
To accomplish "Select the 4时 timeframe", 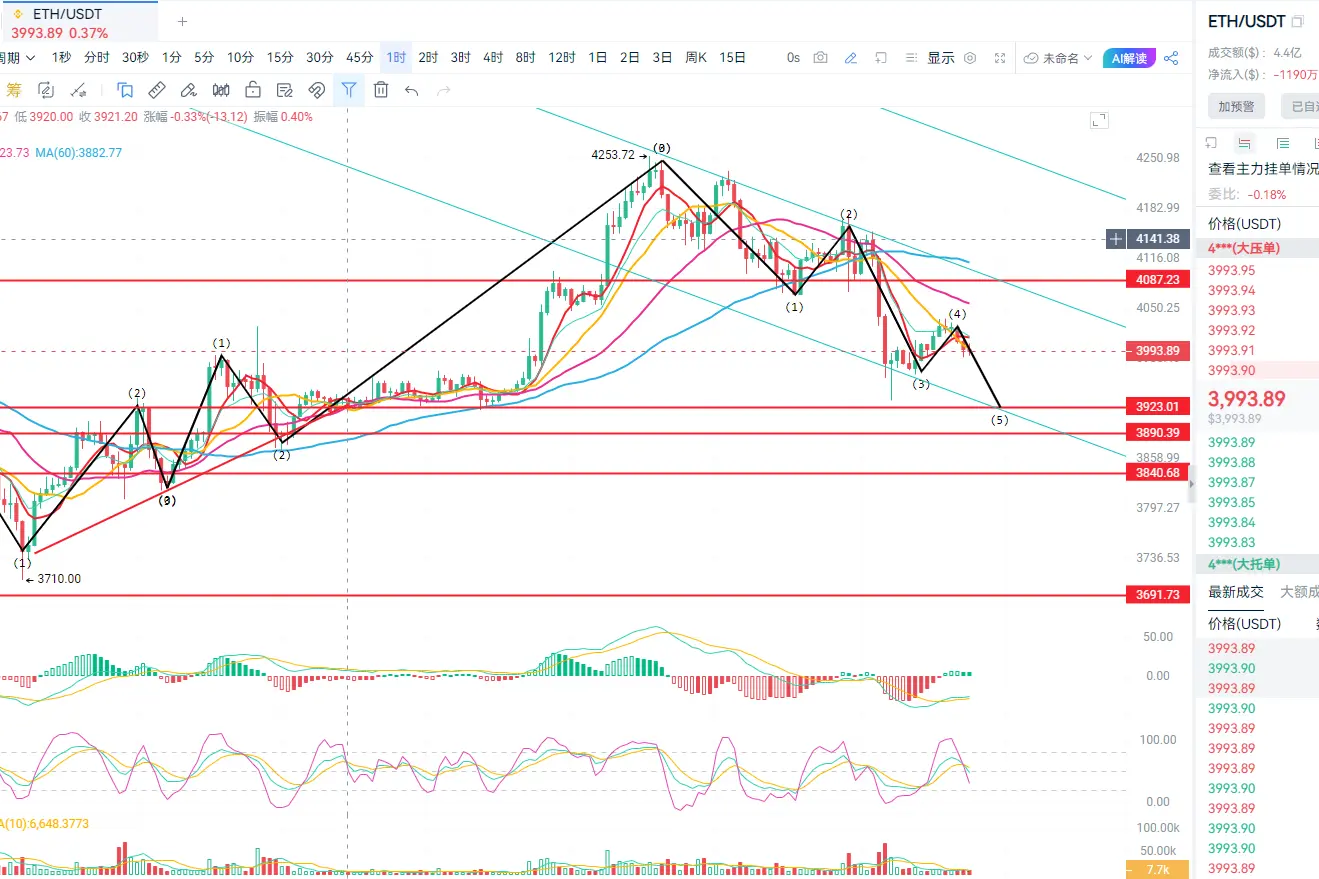I will point(493,58).
